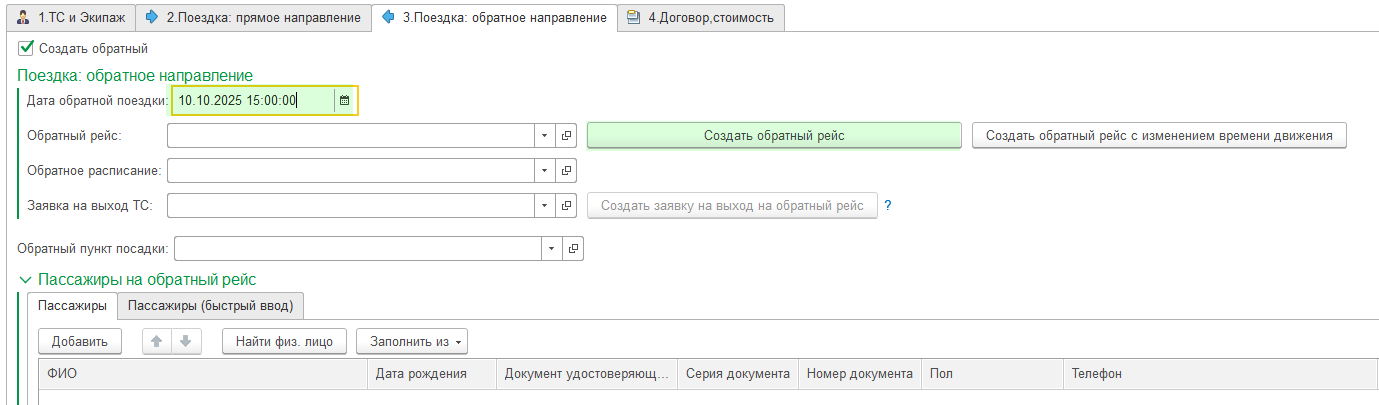Open the 4.Договор,стоимость tab

[700, 17]
